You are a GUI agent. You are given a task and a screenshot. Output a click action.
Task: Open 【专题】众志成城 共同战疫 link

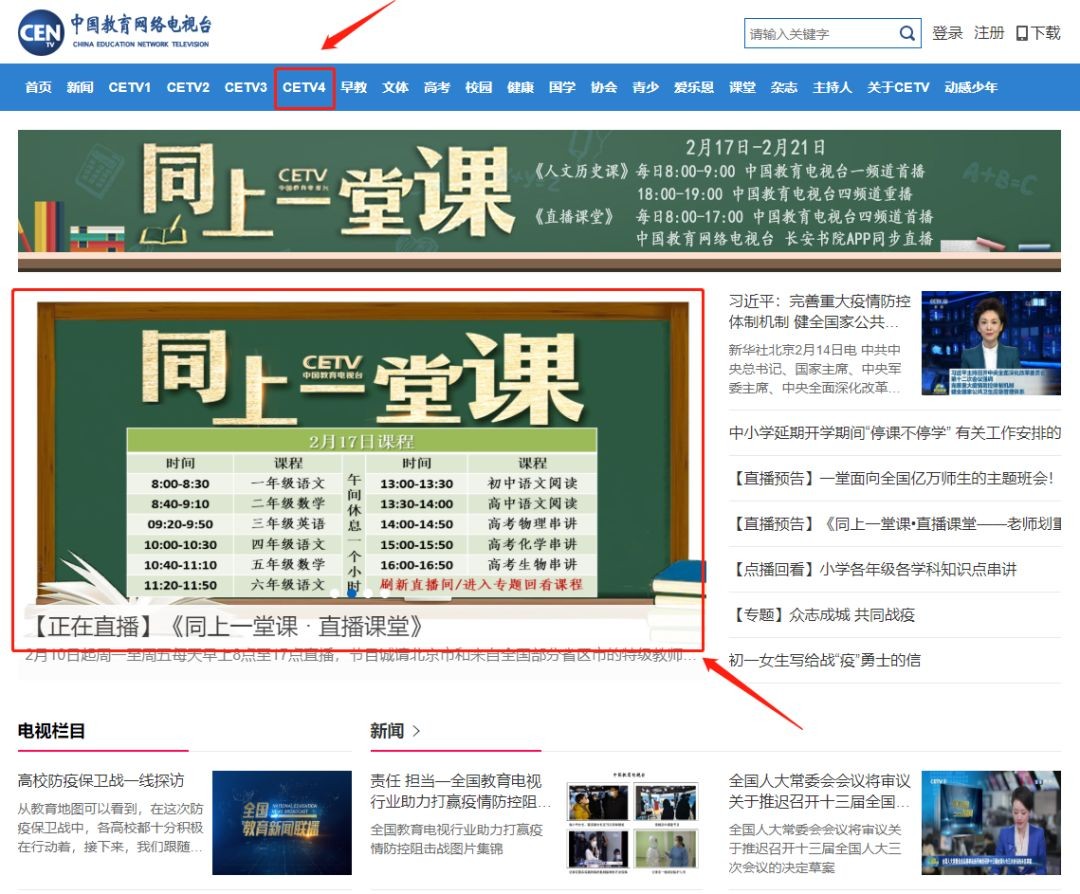pyautogui.click(x=822, y=615)
